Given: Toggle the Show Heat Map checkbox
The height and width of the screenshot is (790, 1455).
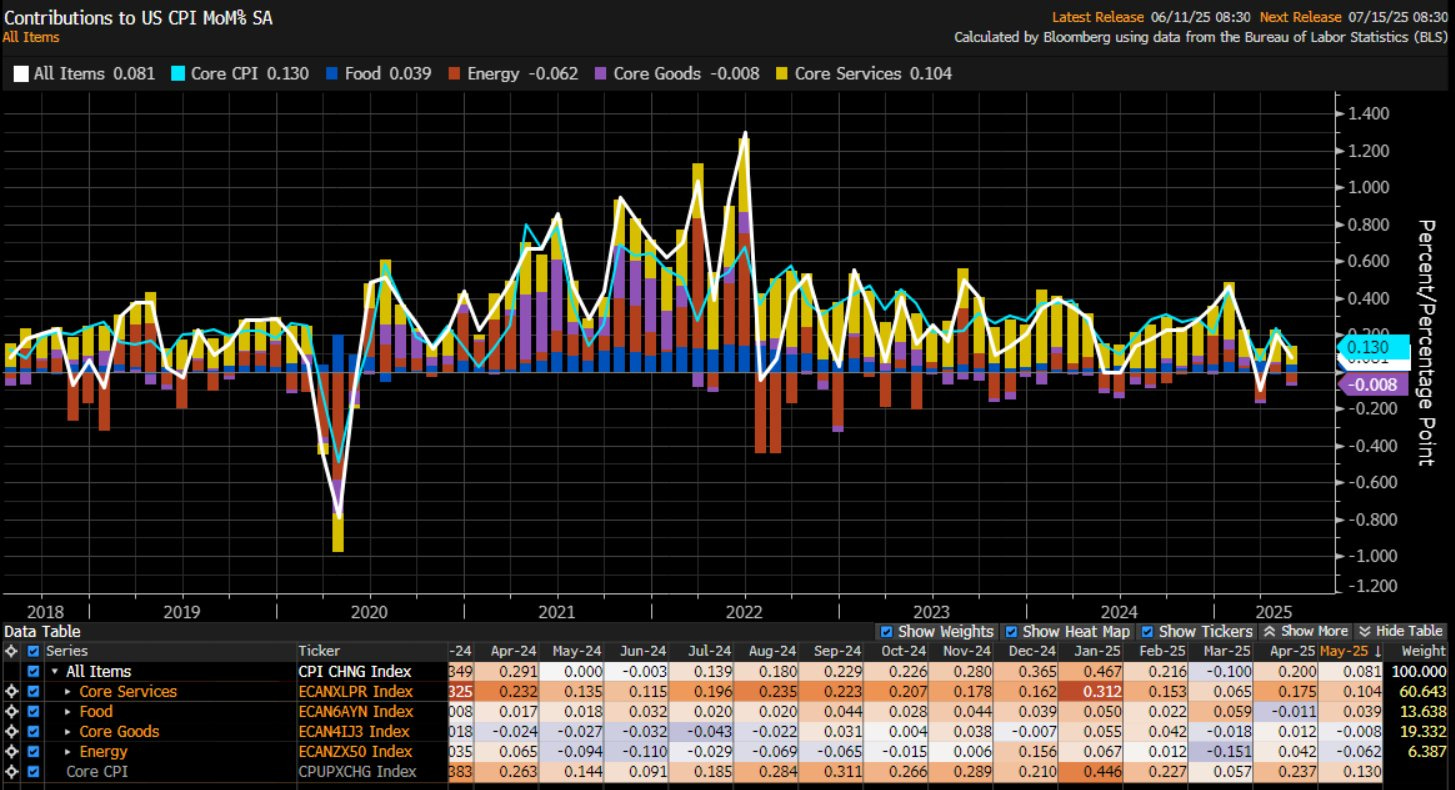Looking at the screenshot, I should click(1011, 632).
